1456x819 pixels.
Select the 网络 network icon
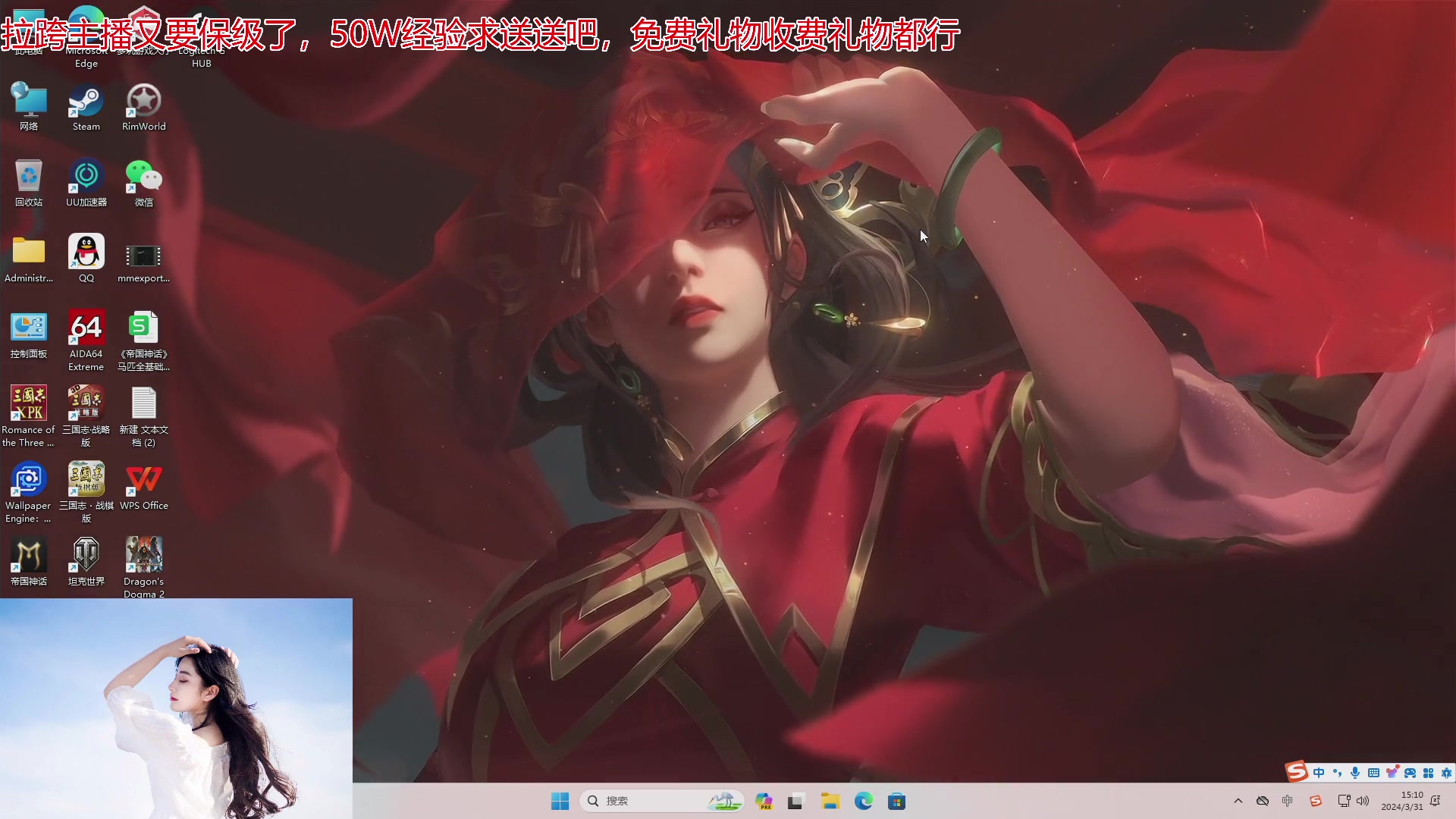[29, 108]
